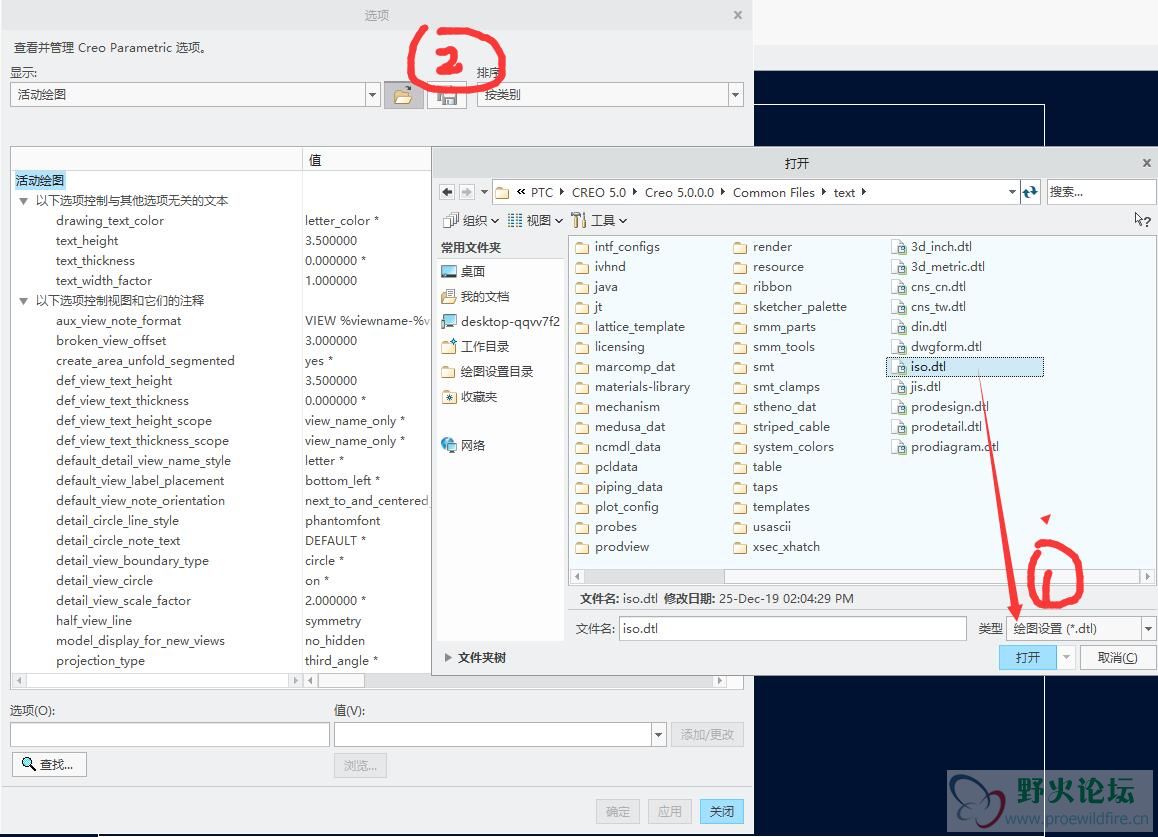1158x837 pixels.
Task: Click the PTC path breadcrumb
Action: [541, 192]
